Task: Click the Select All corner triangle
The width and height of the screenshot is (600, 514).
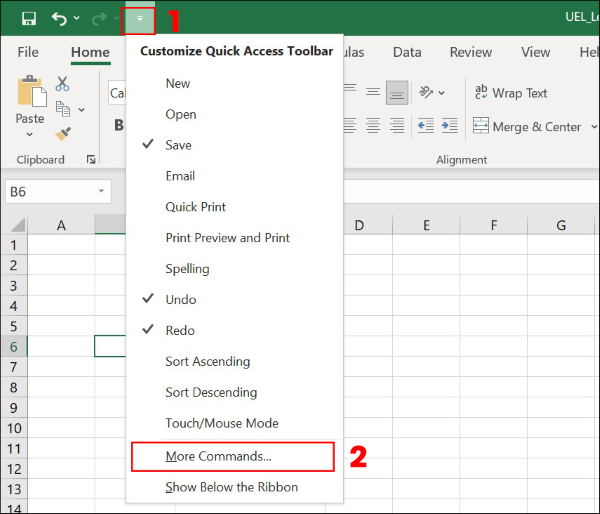Action: coord(18,225)
